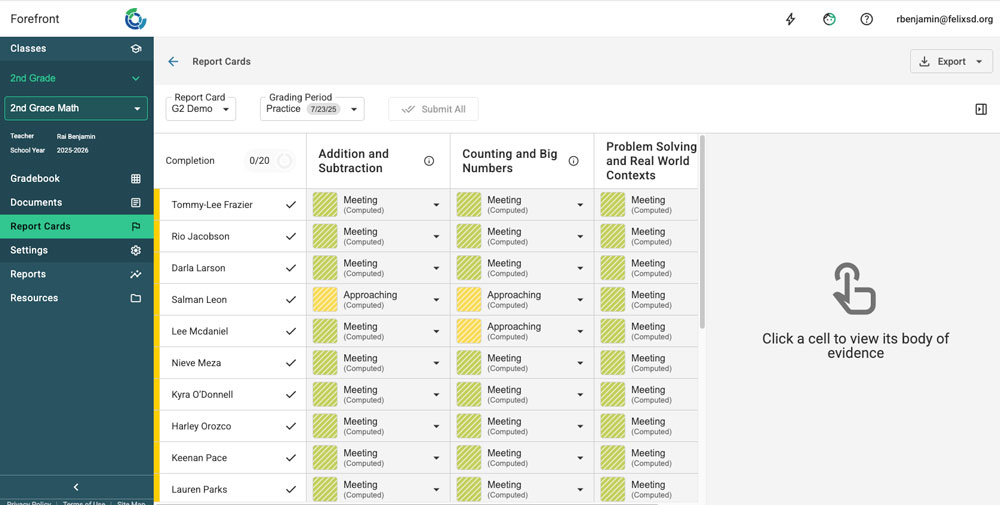
Task: Click the face icon in top header
Action: [829, 19]
